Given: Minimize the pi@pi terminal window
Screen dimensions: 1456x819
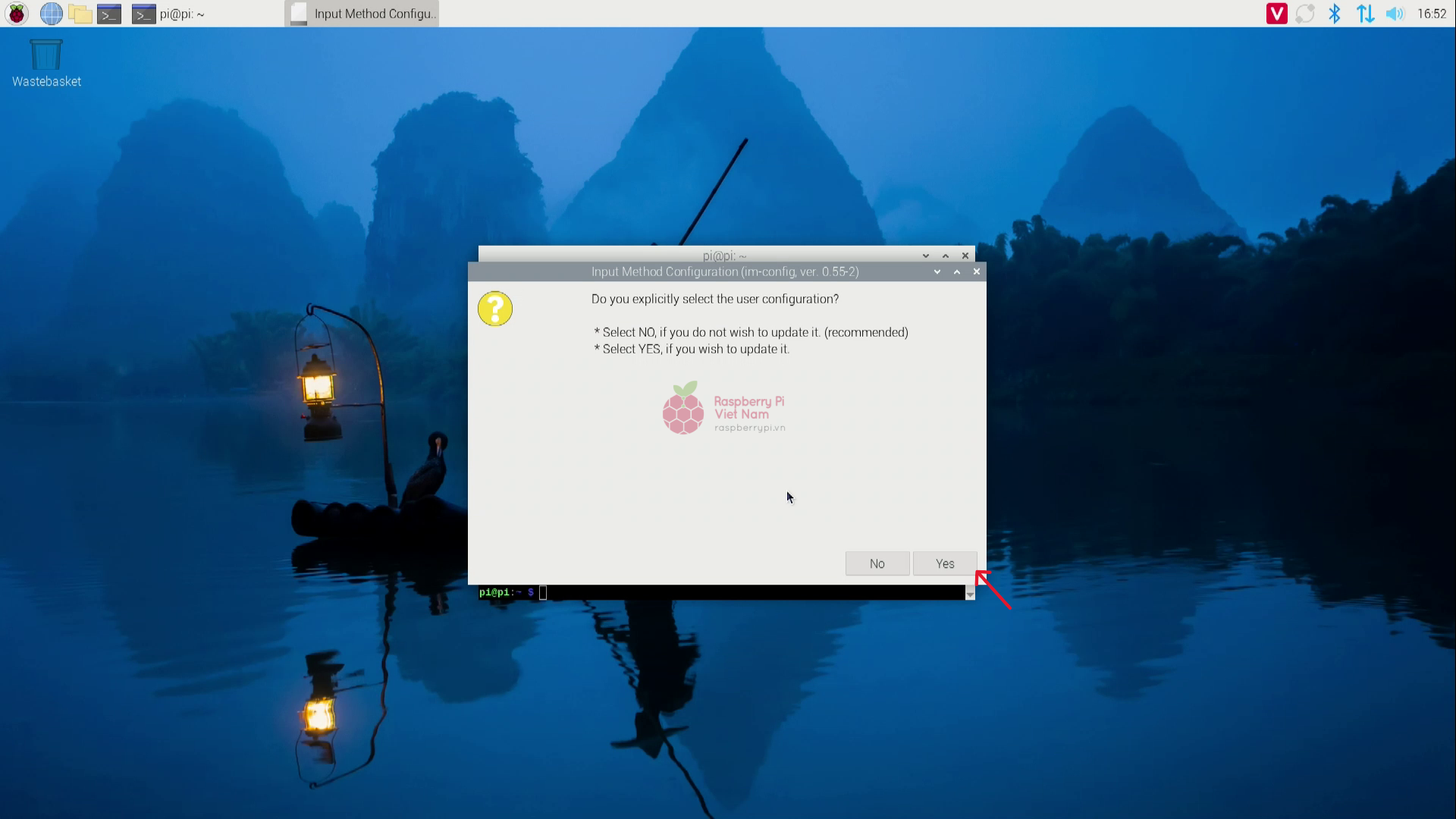Looking at the screenshot, I should pyautogui.click(x=926, y=256).
